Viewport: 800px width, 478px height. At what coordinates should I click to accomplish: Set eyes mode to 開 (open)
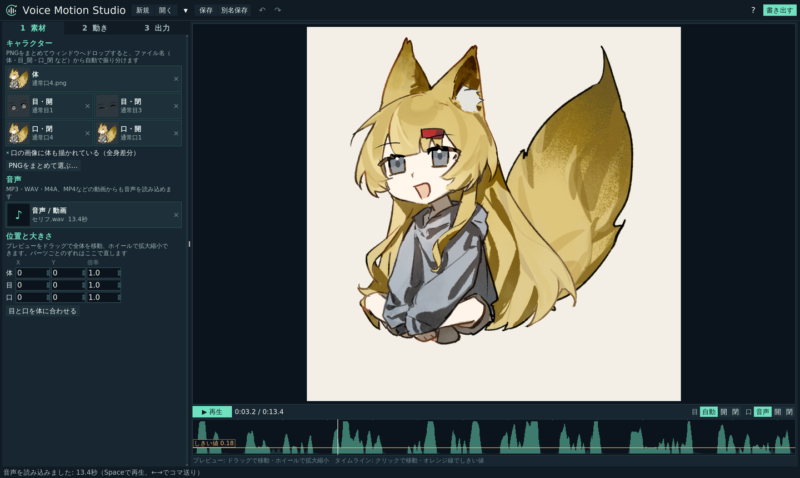(724, 412)
